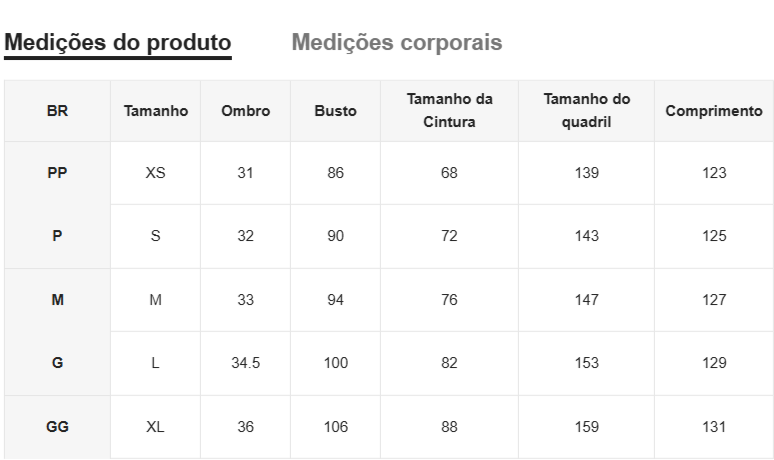Viewport: 774px width, 460px height.
Task: Select the Comprimento column header
Action: click(x=714, y=111)
